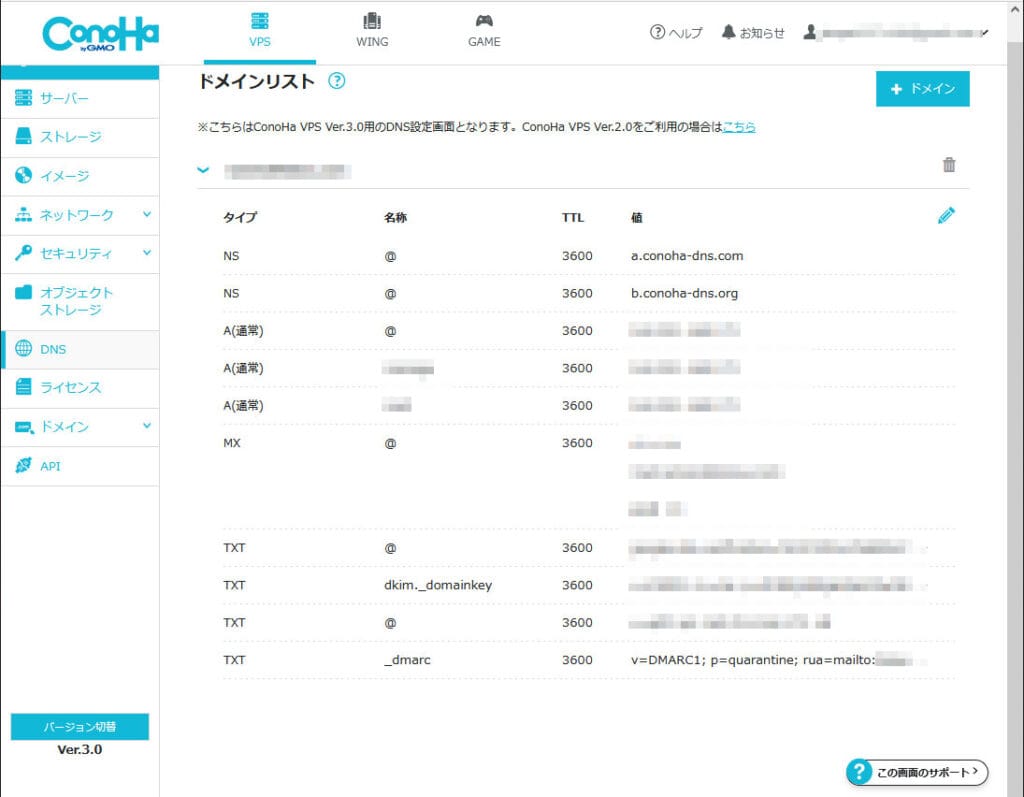Click the GAME controller icon
The image size is (1024, 797).
pyautogui.click(x=484, y=21)
